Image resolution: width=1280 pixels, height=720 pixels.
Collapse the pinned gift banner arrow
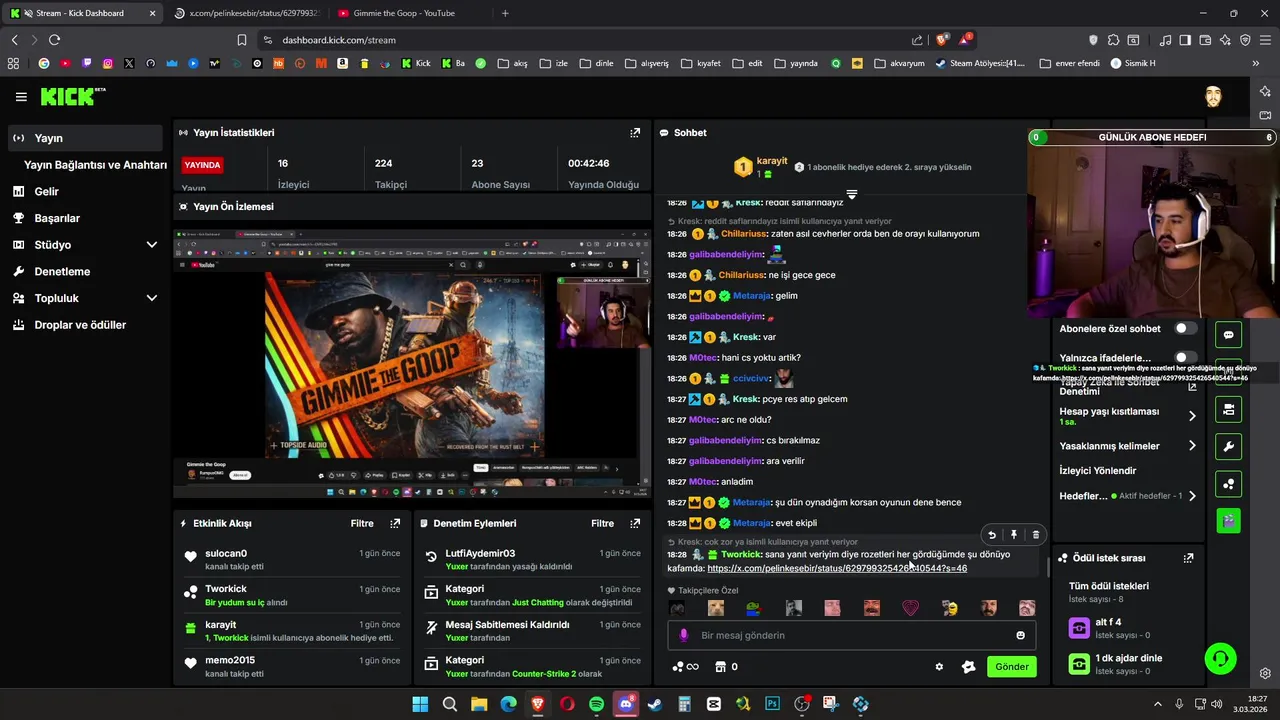tap(851, 194)
